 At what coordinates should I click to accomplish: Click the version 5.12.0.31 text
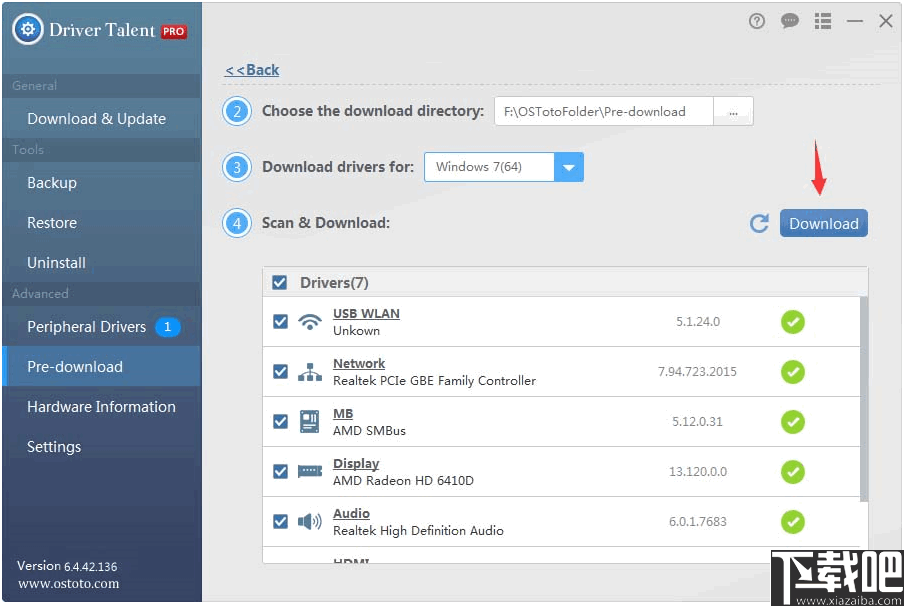point(697,422)
